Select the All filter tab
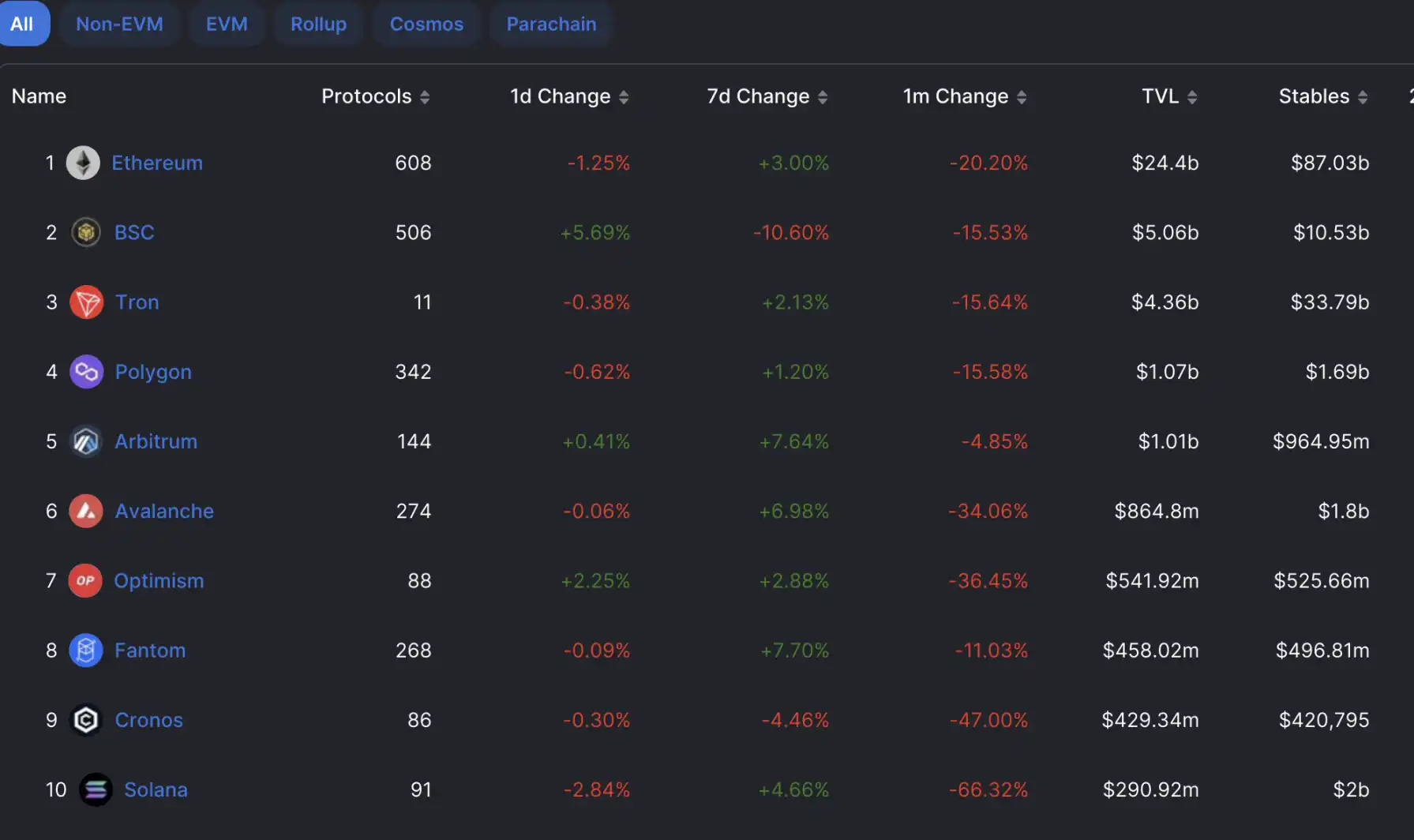The height and width of the screenshot is (840, 1414). coord(22,24)
